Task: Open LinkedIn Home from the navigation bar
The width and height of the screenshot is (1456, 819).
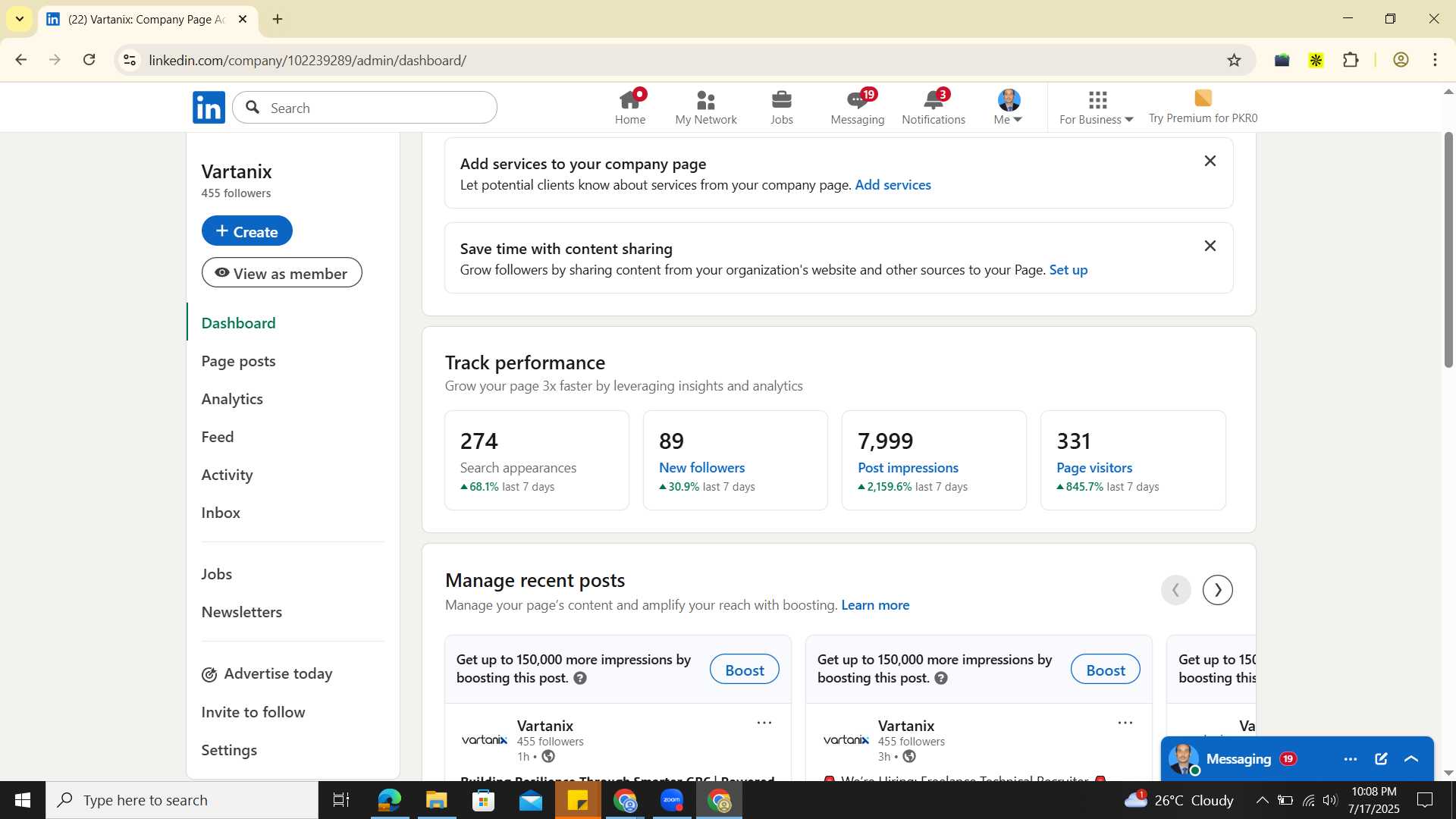Action: click(x=630, y=107)
